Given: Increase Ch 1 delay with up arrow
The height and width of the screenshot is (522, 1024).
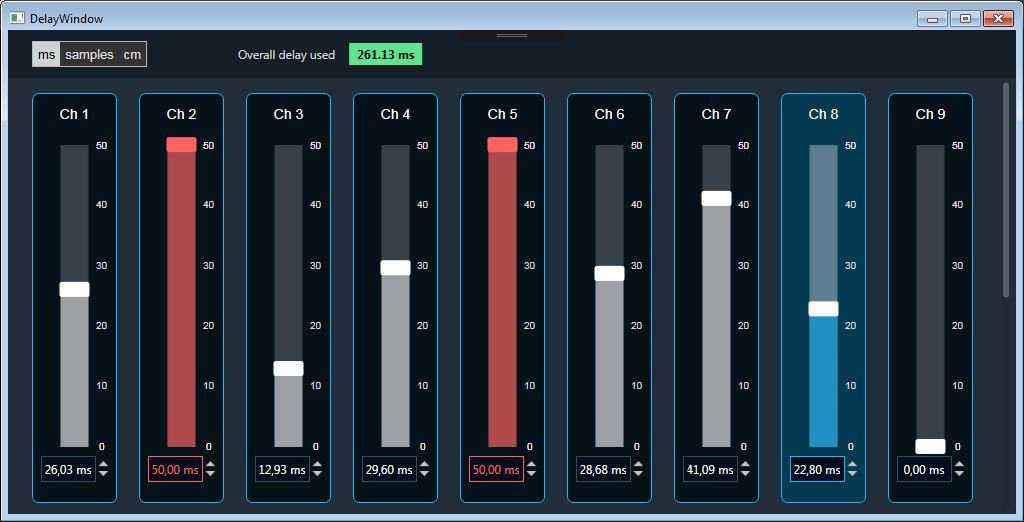Looking at the screenshot, I should pyautogui.click(x=103, y=465).
